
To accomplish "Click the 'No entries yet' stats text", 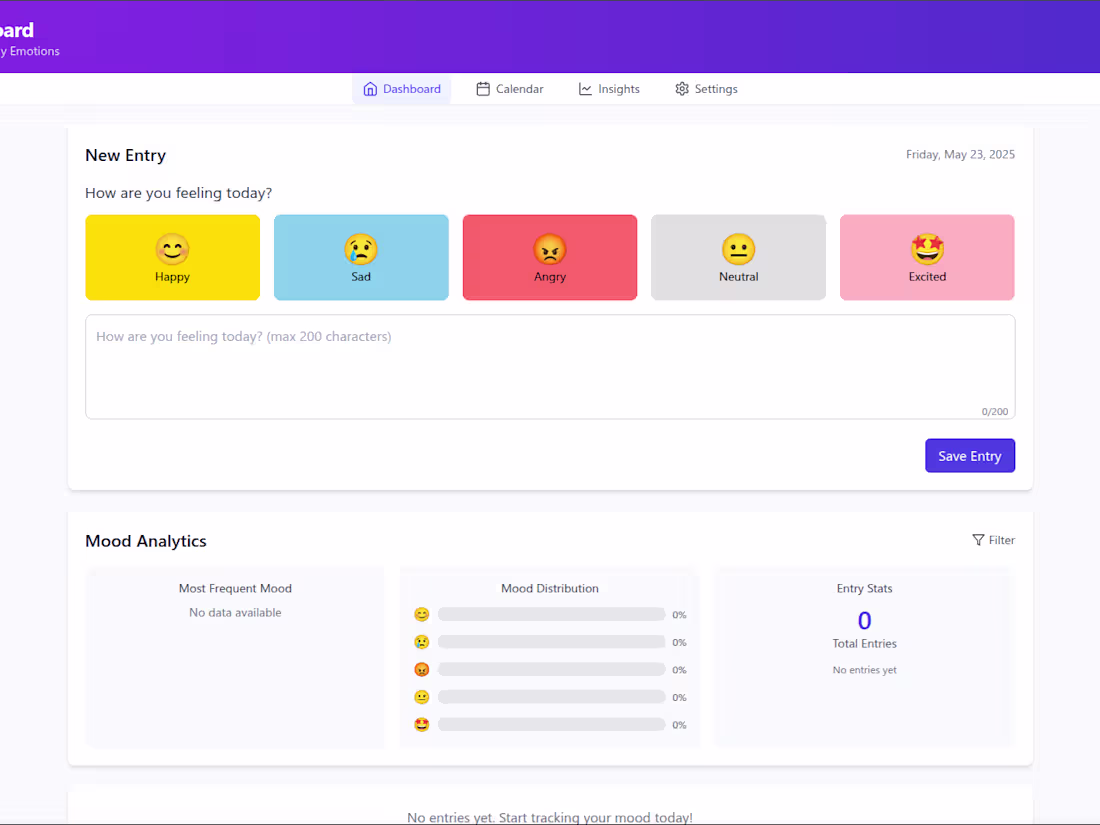I will (864, 670).
